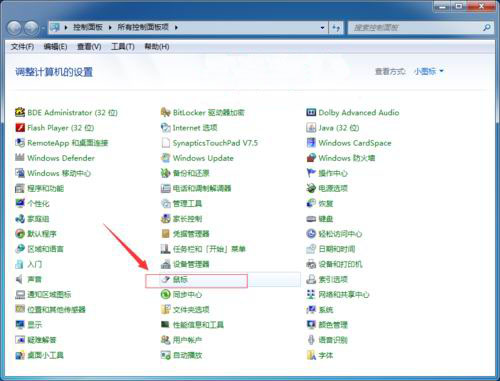Click the 语音识别 microphone icon

[x=311, y=340]
